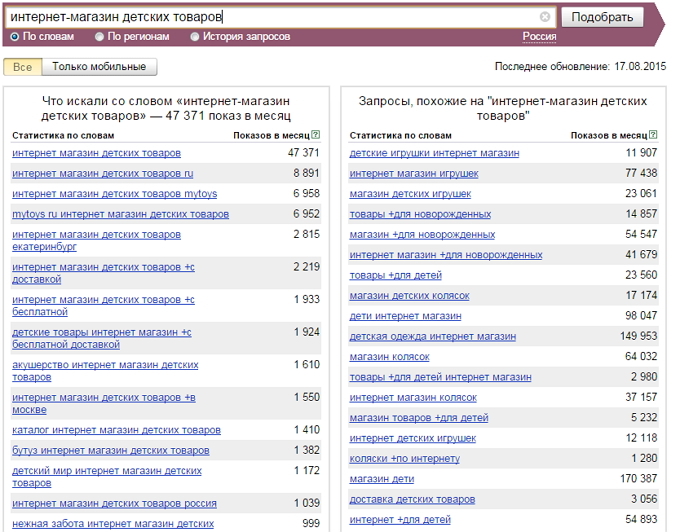This screenshot has width=680, height=532.
Task: Switch to the 'Все' tab
Action: click(23, 67)
